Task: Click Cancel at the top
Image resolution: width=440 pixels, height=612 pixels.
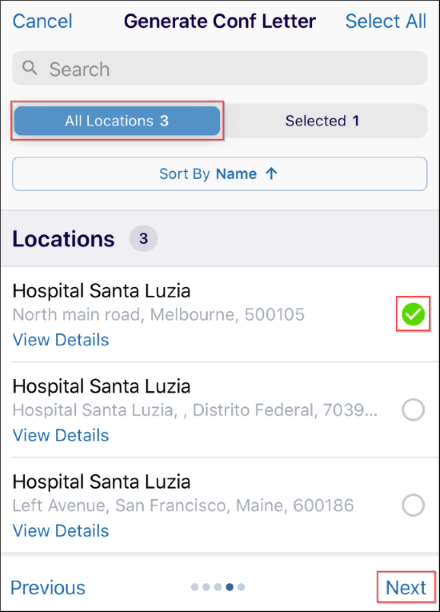Action: 42,21
